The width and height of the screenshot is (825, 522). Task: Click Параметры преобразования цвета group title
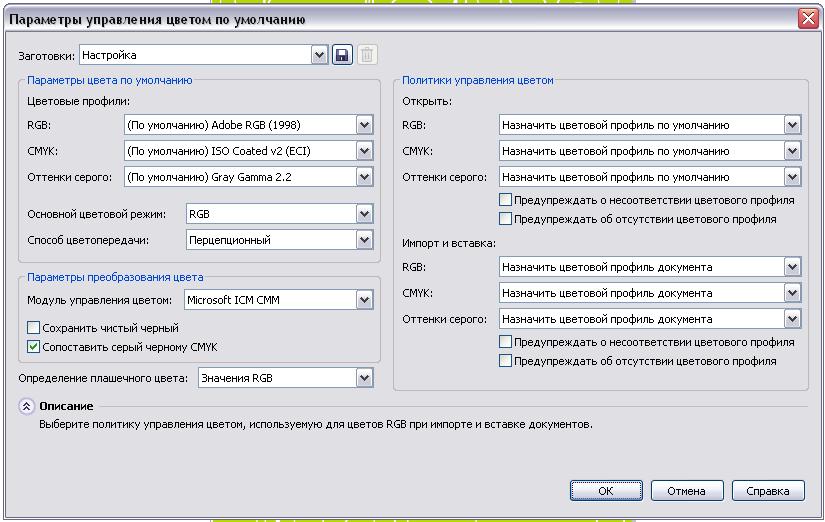[115, 277]
